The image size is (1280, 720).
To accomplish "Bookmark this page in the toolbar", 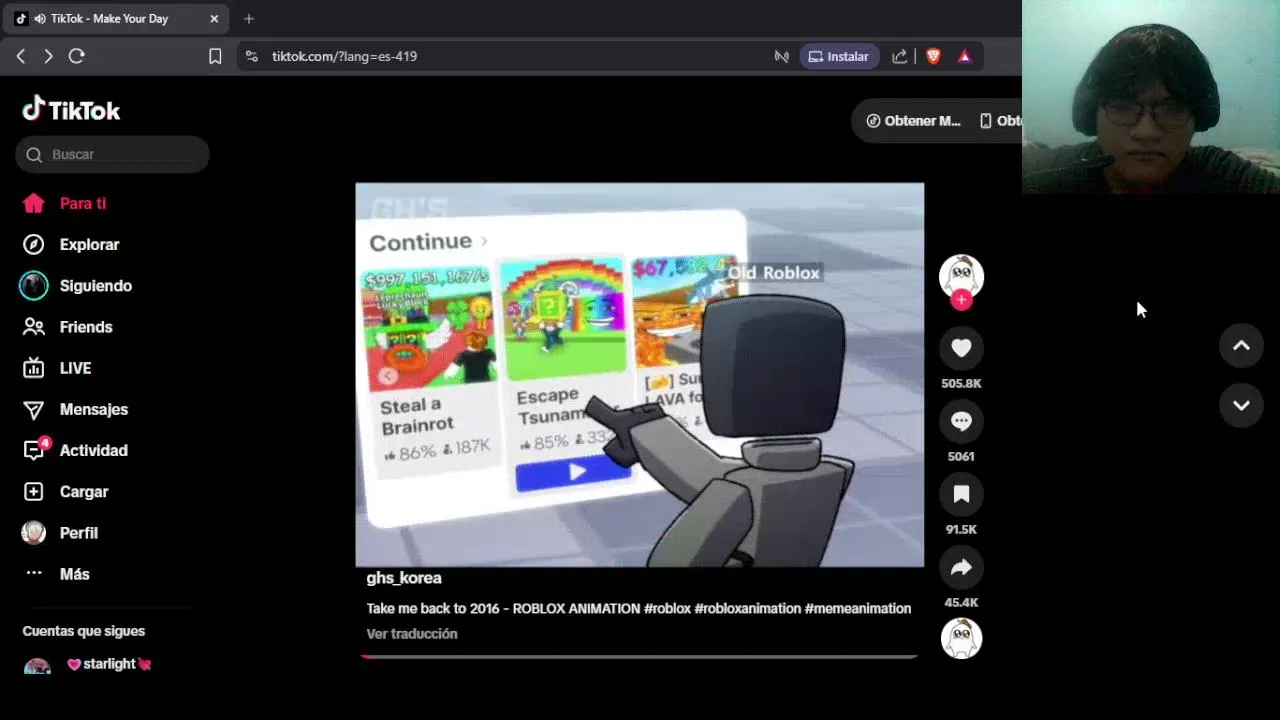I will [215, 56].
